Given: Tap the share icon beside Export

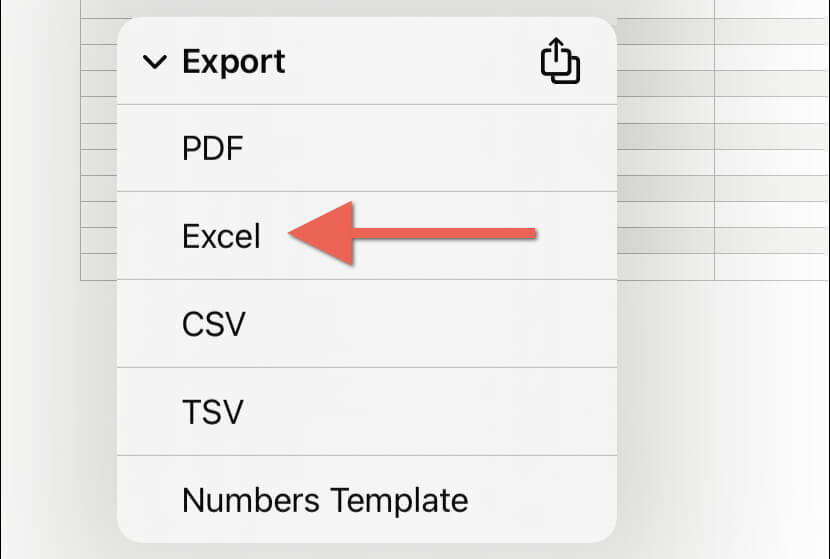Looking at the screenshot, I should click(560, 60).
